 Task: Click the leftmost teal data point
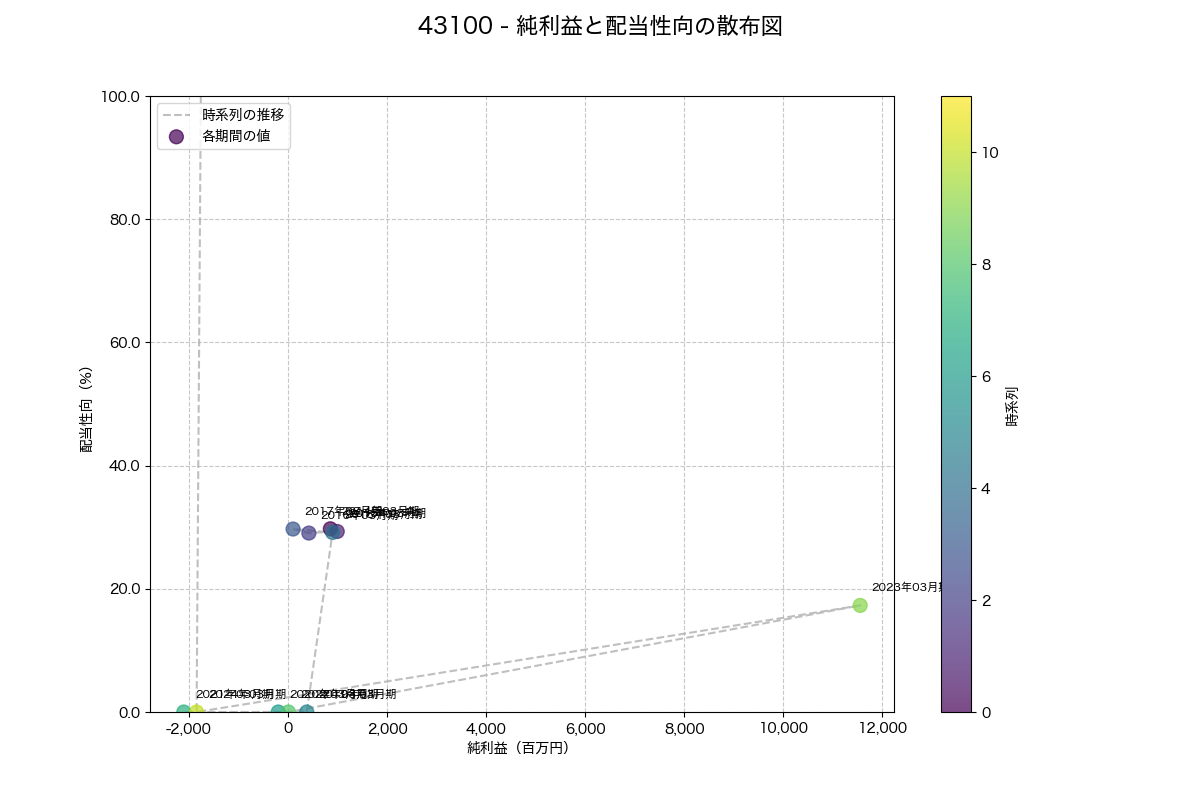183,712
